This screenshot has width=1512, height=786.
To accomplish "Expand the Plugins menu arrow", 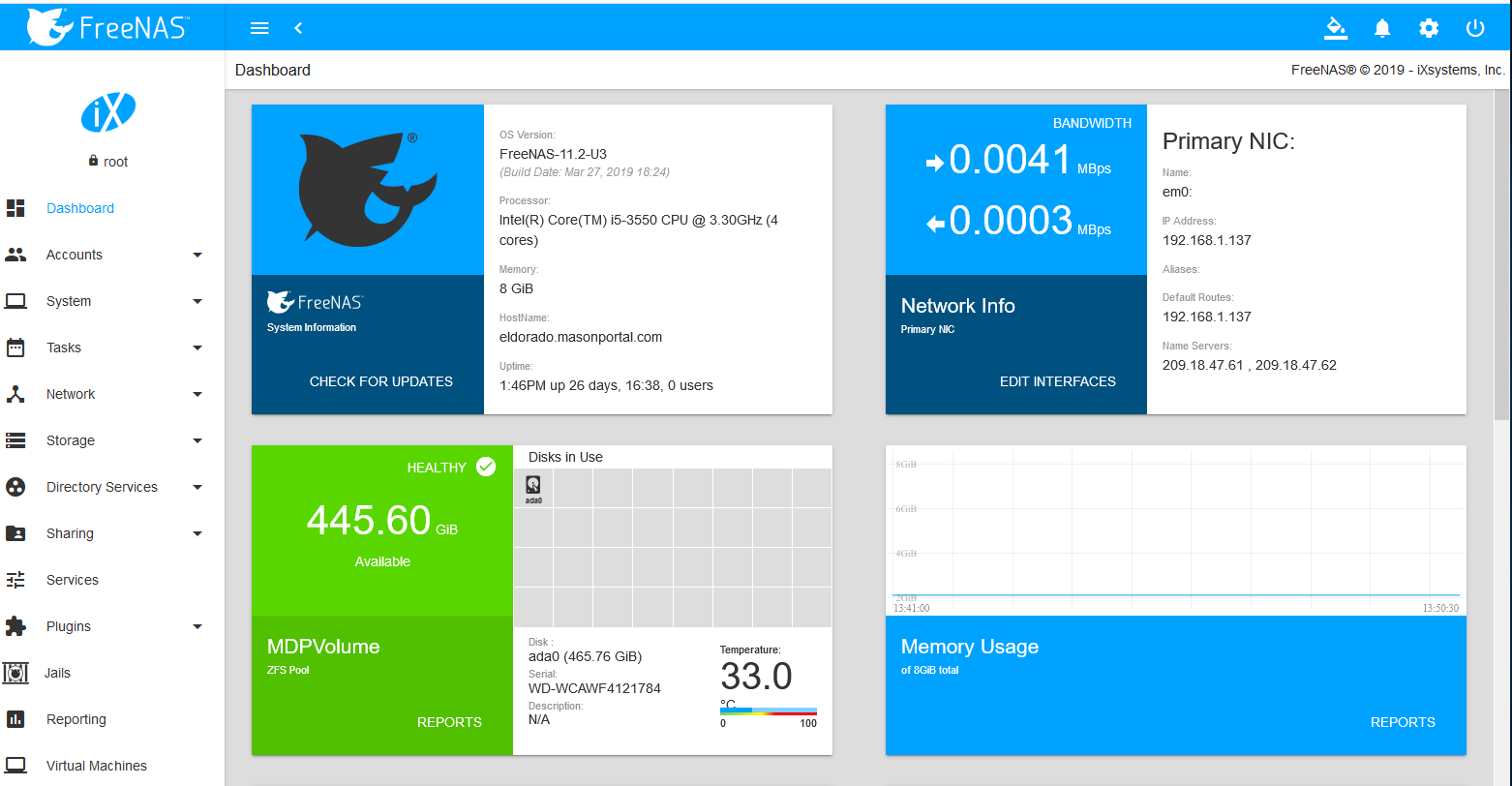I will (197, 627).
